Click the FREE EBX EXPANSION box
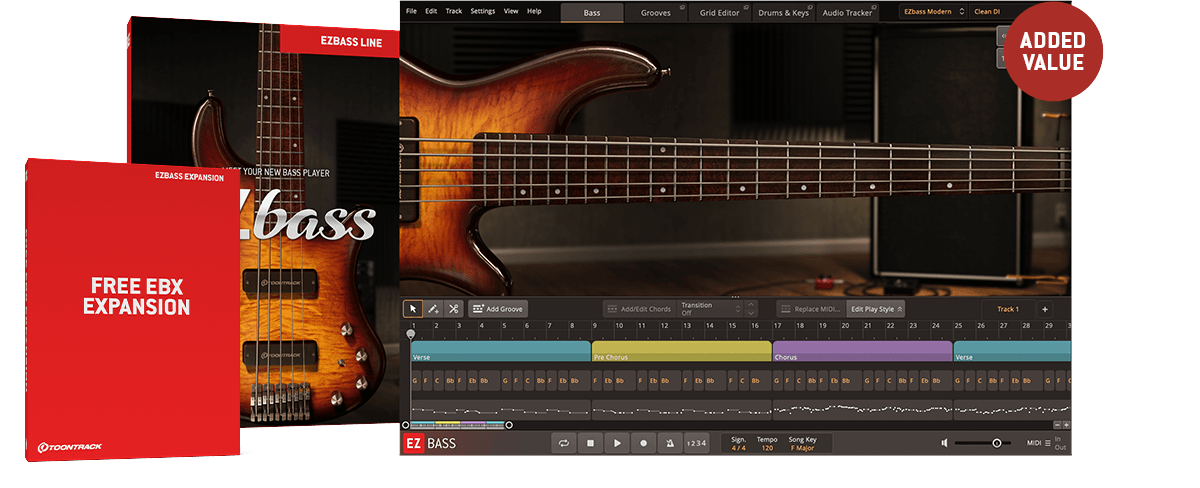Viewport: 1200px width, 488px height. [x=132, y=309]
